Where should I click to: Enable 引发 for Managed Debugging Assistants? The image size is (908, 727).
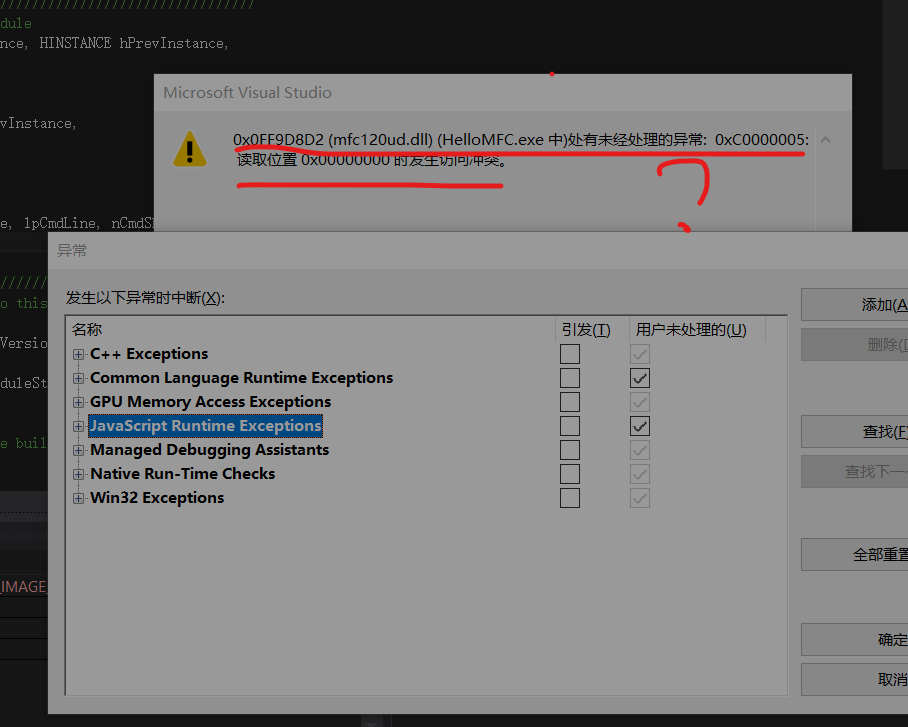click(570, 450)
